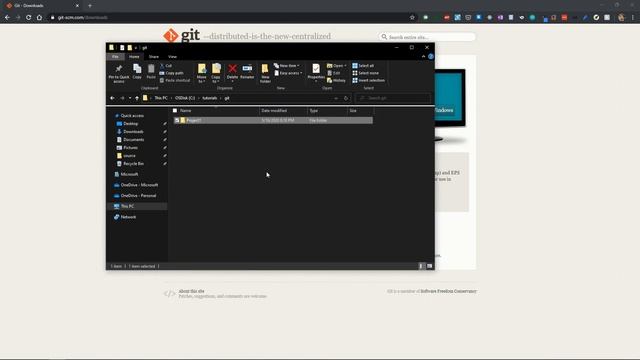Screen dimensions: 640x360
Task: Open Explorer help question mark icon
Action: pyautogui.click(x=431, y=57)
